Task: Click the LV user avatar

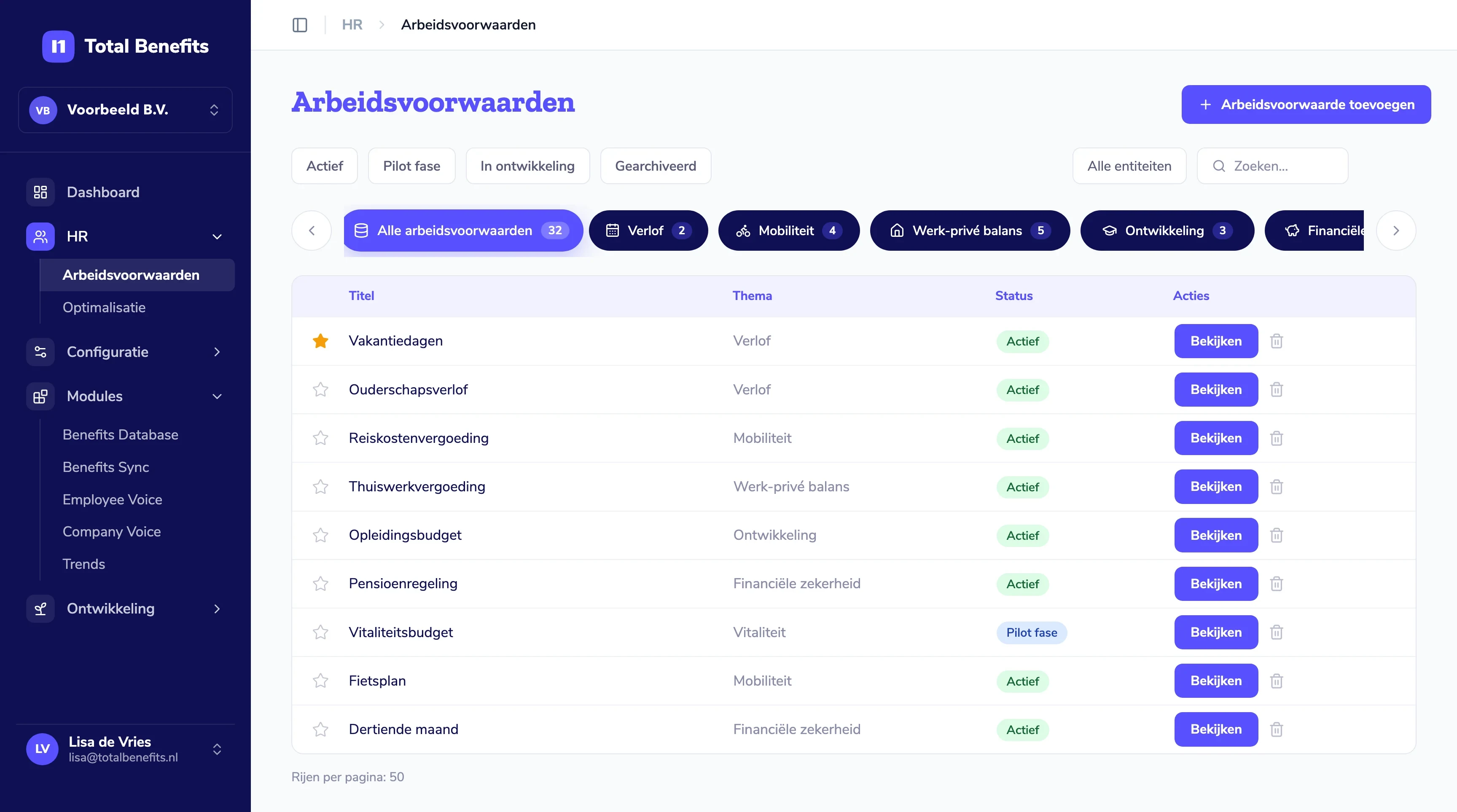Action: [43, 749]
